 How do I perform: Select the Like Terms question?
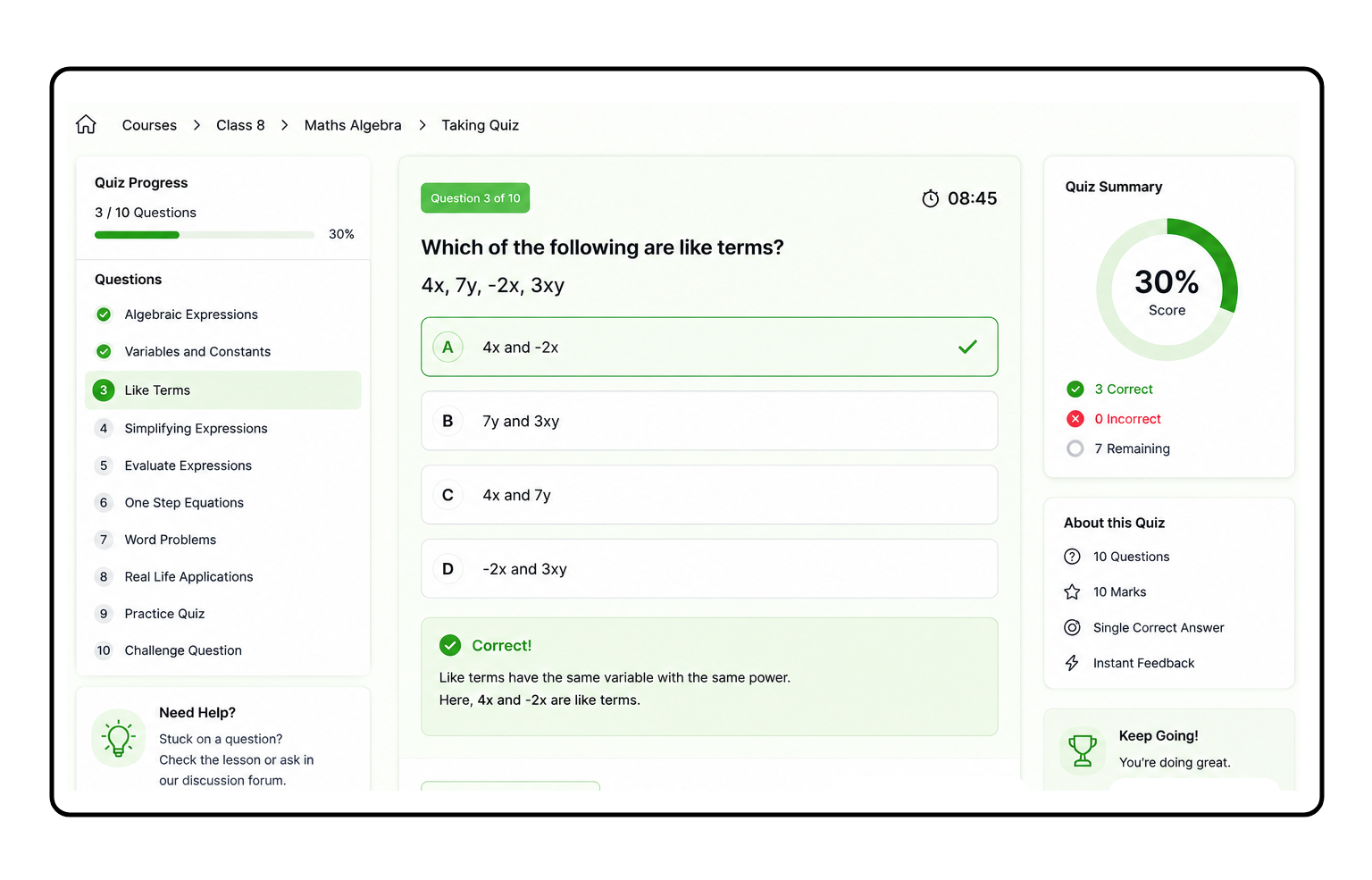click(223, 390)
